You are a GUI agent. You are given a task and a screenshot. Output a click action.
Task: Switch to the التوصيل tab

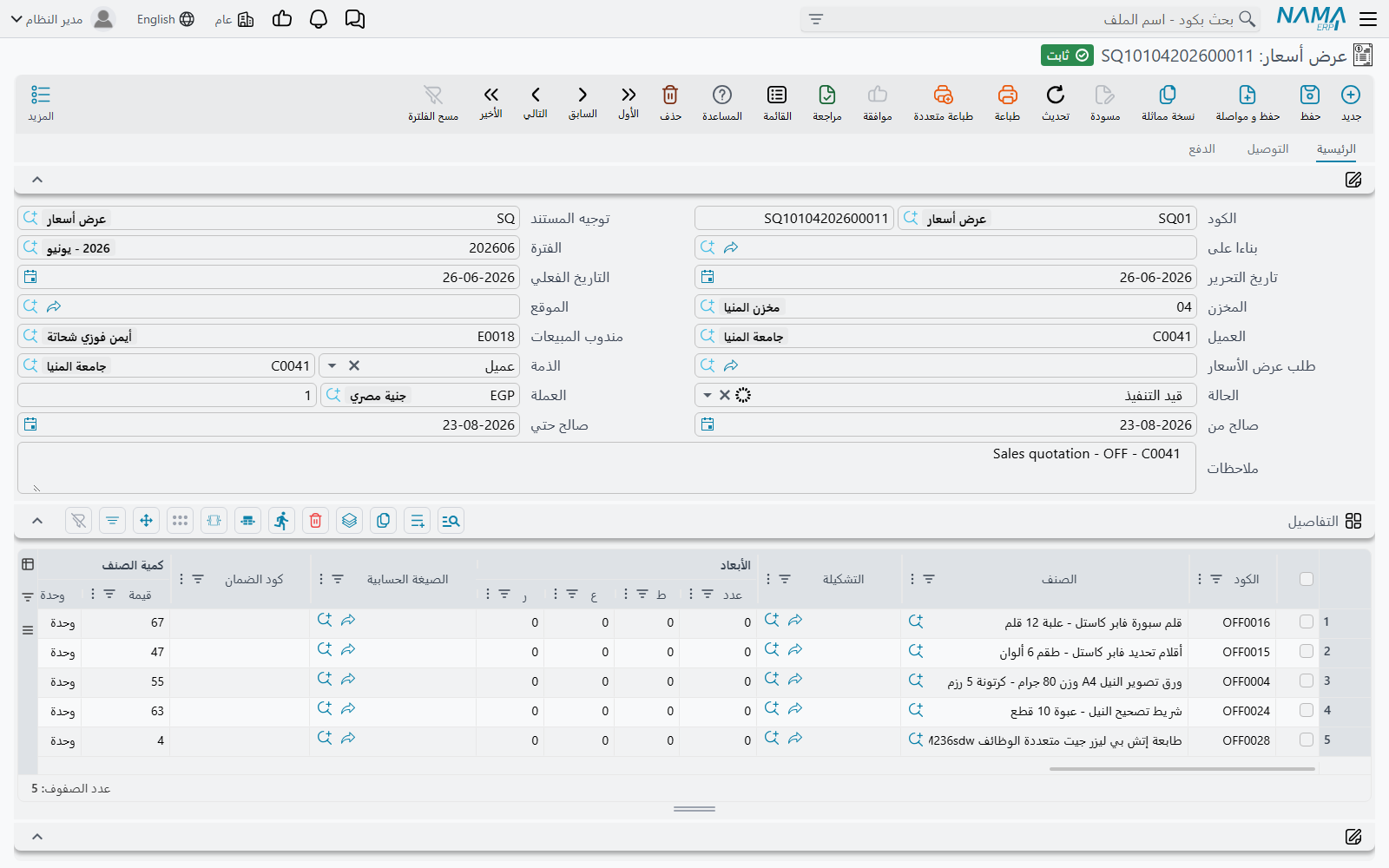coord(1267,149)
